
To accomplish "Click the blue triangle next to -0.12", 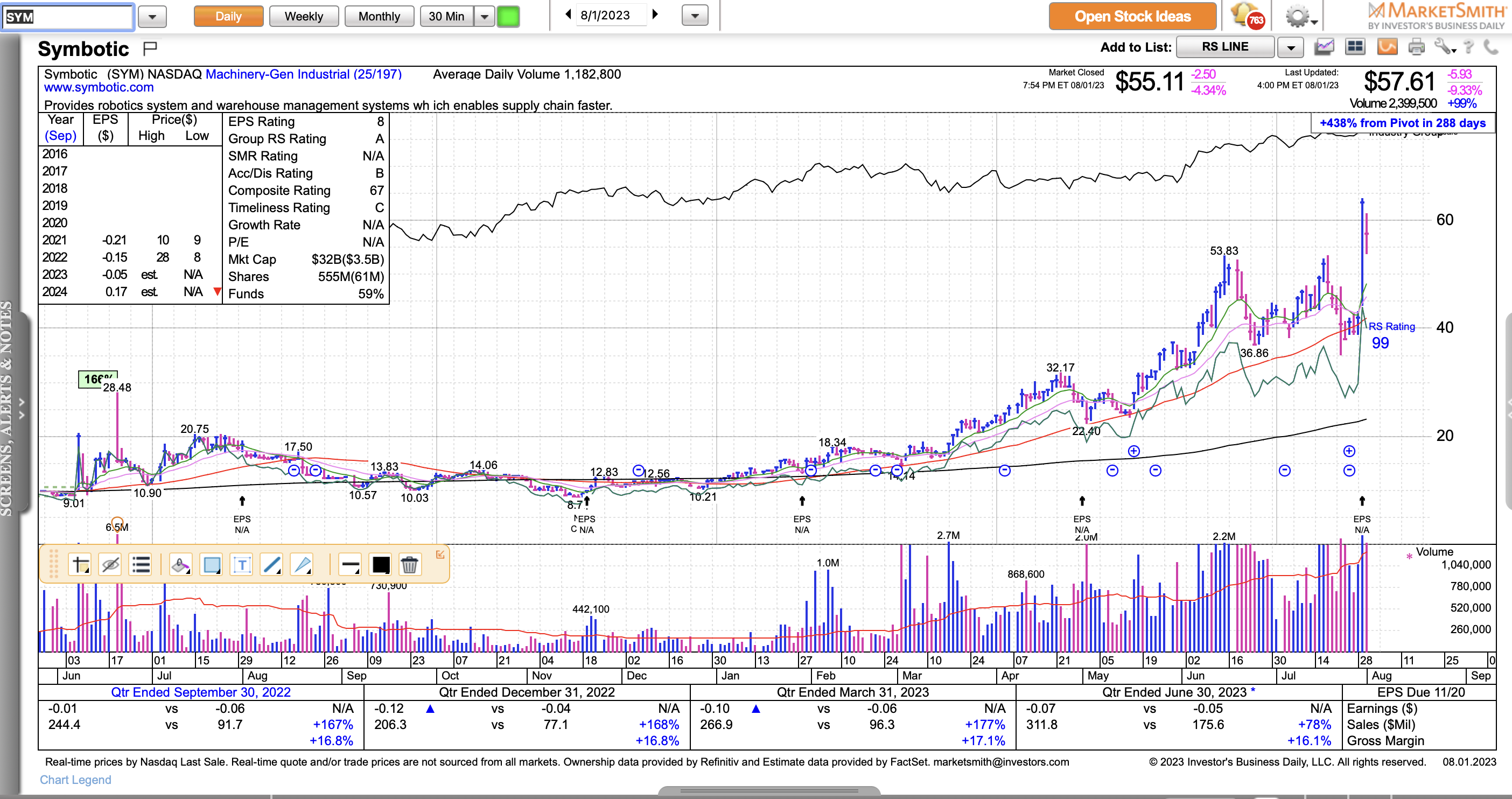I will 430,709.
